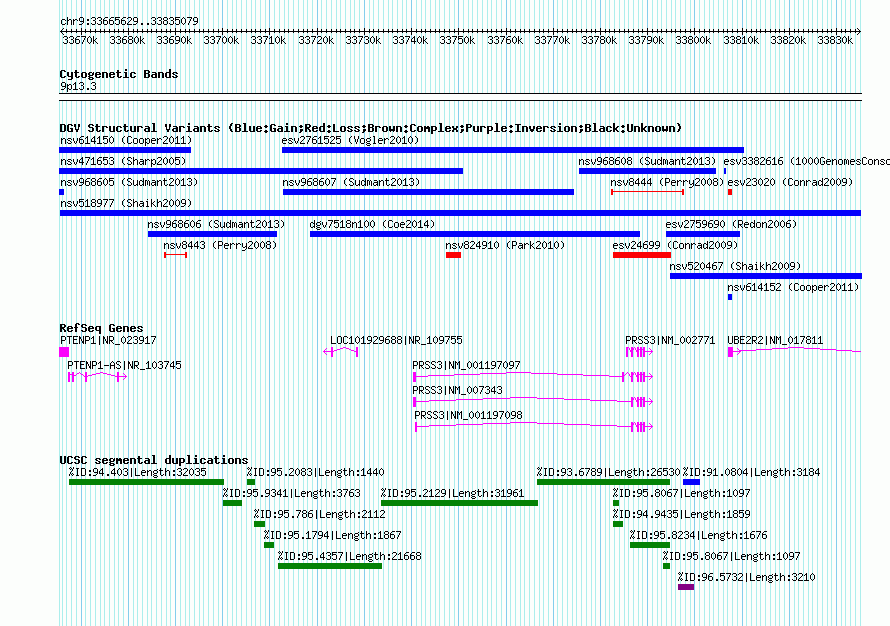Click green bar for %ID:95.4357 Length:21668
Viewport: 890px width, 626px height.
(x=330, y=566)
